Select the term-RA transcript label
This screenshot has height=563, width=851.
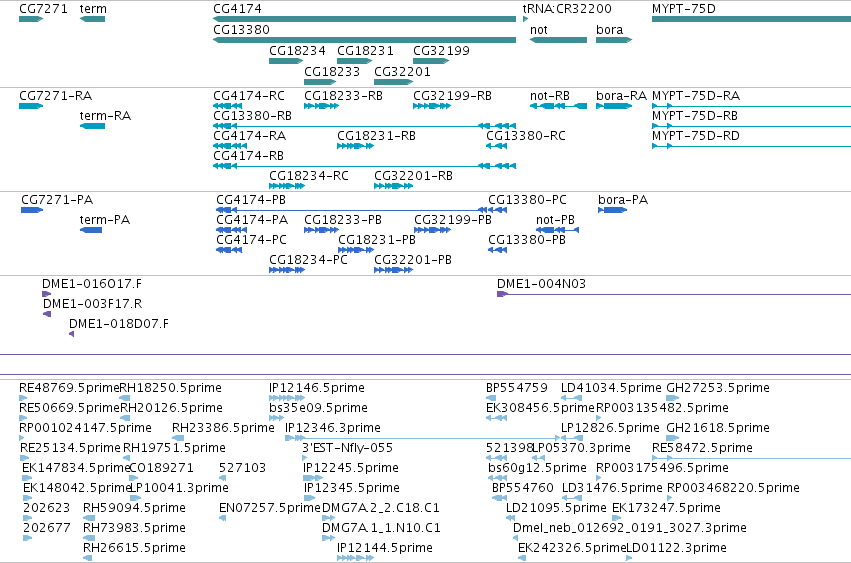tap(105, 116)
